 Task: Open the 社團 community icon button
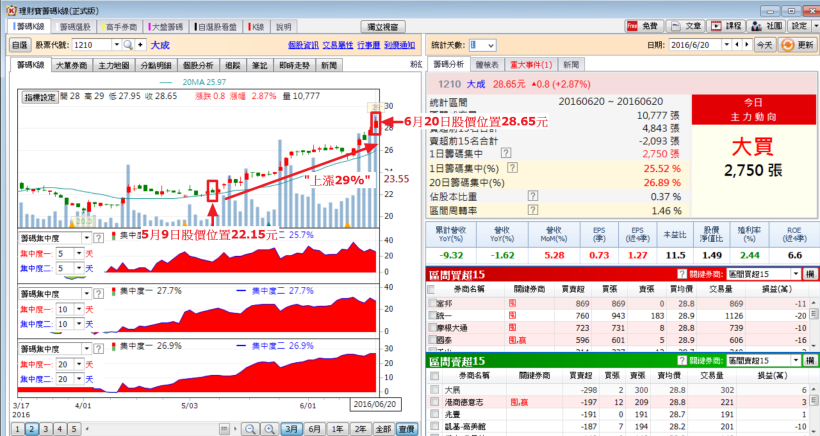tap(767, 26)
